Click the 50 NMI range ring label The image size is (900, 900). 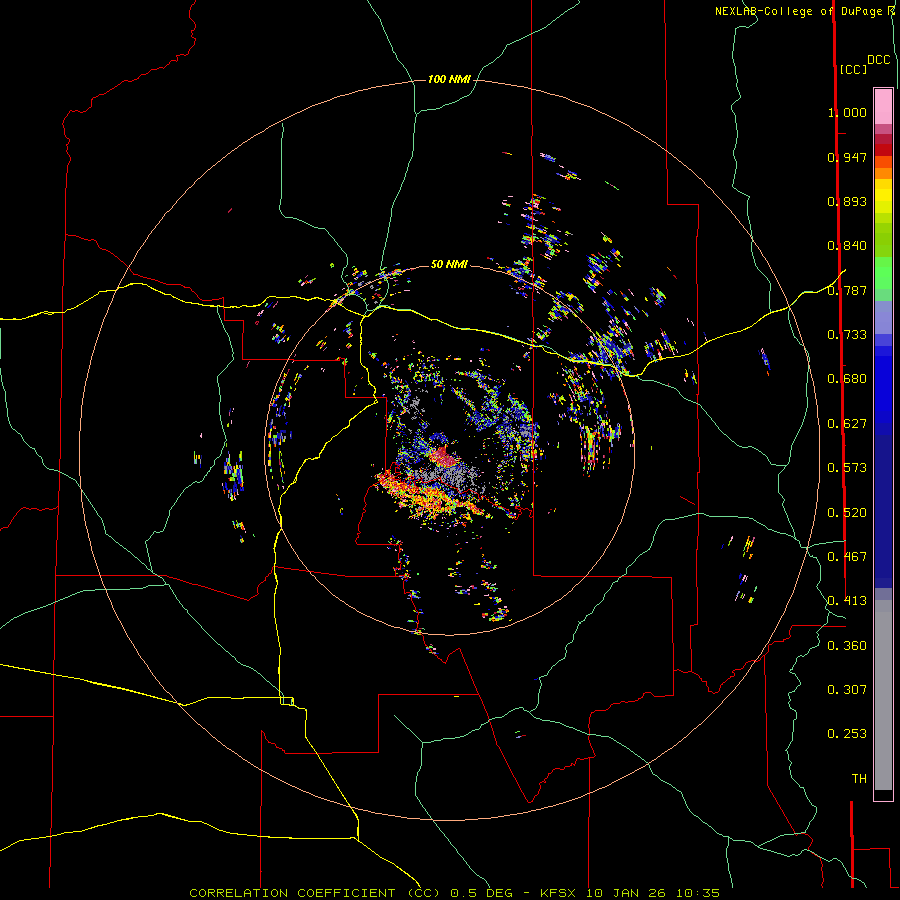click(449, 264)
